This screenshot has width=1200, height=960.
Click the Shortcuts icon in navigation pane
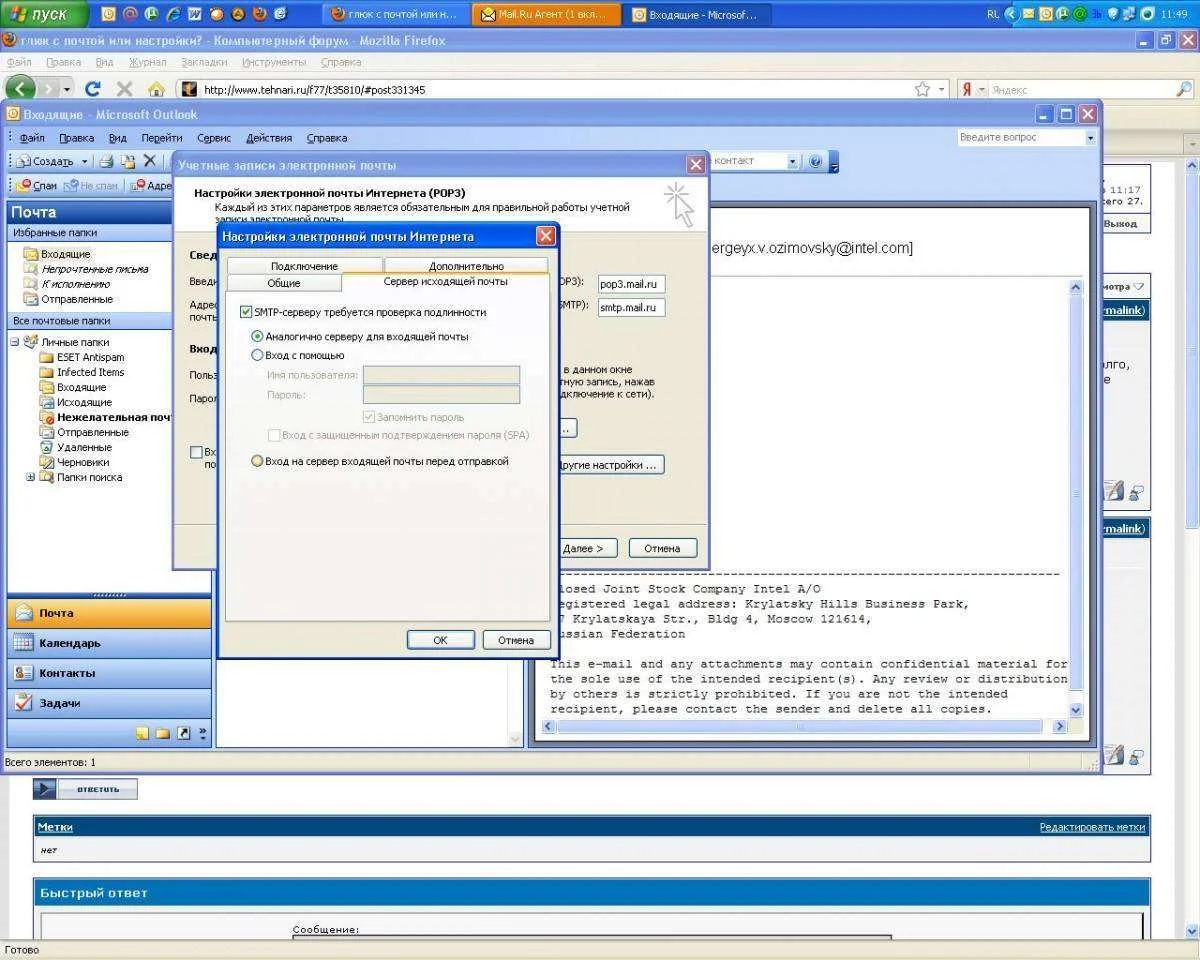[183, 733]
